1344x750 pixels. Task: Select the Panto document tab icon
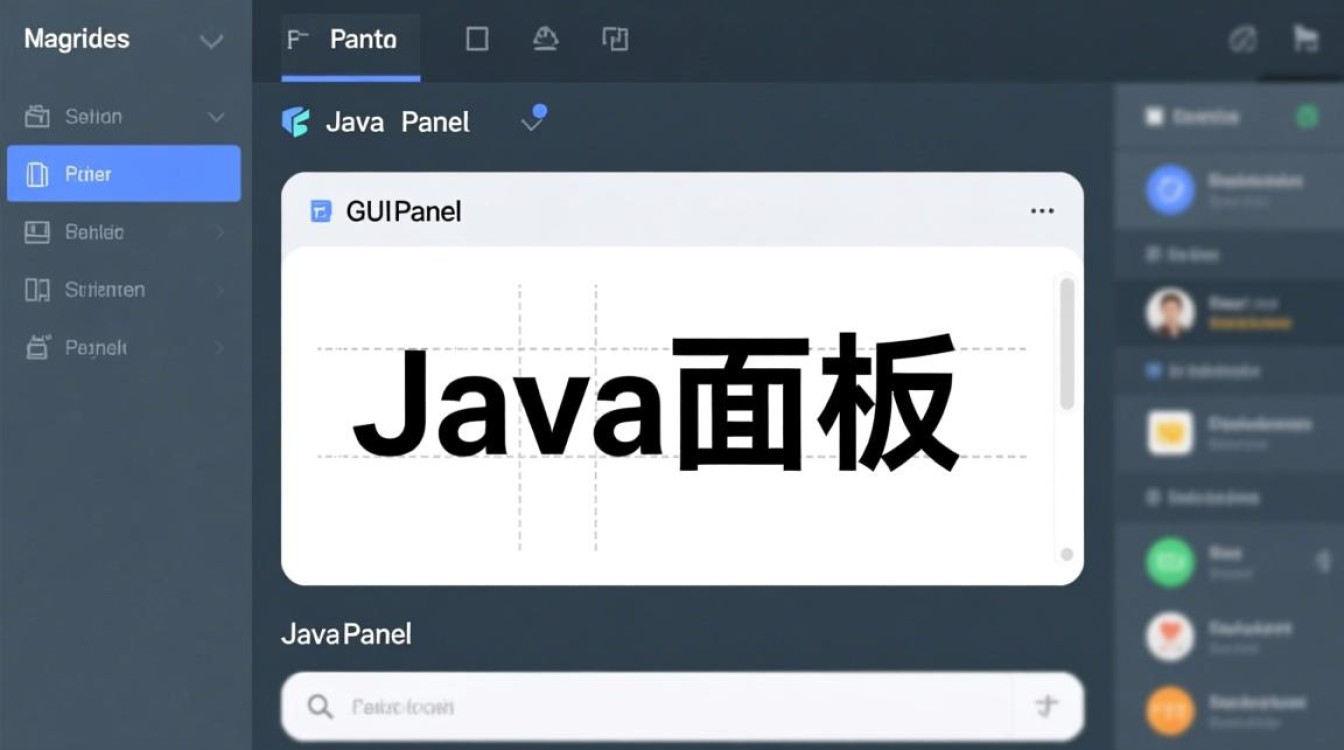click(297, 38)
